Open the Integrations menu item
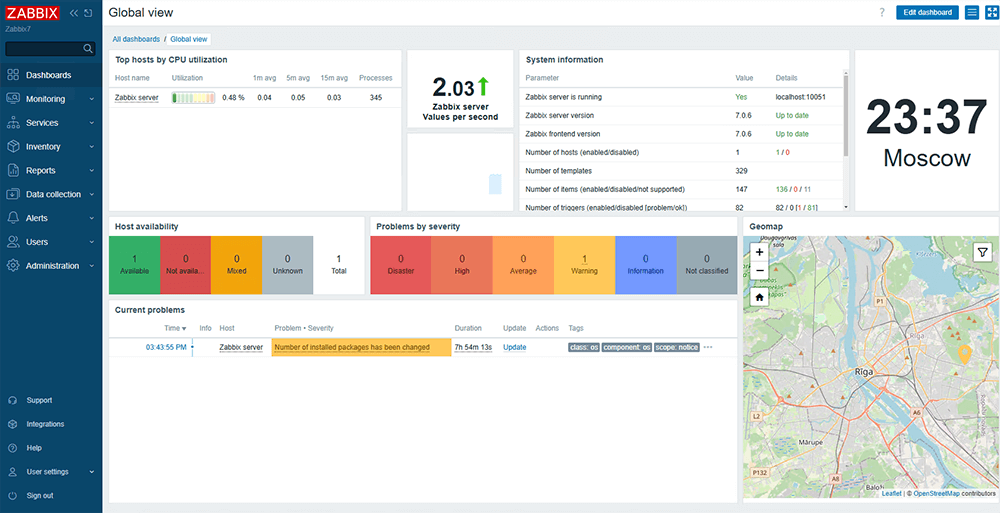Screen dimensions: 1000x513 pos(51,424)
